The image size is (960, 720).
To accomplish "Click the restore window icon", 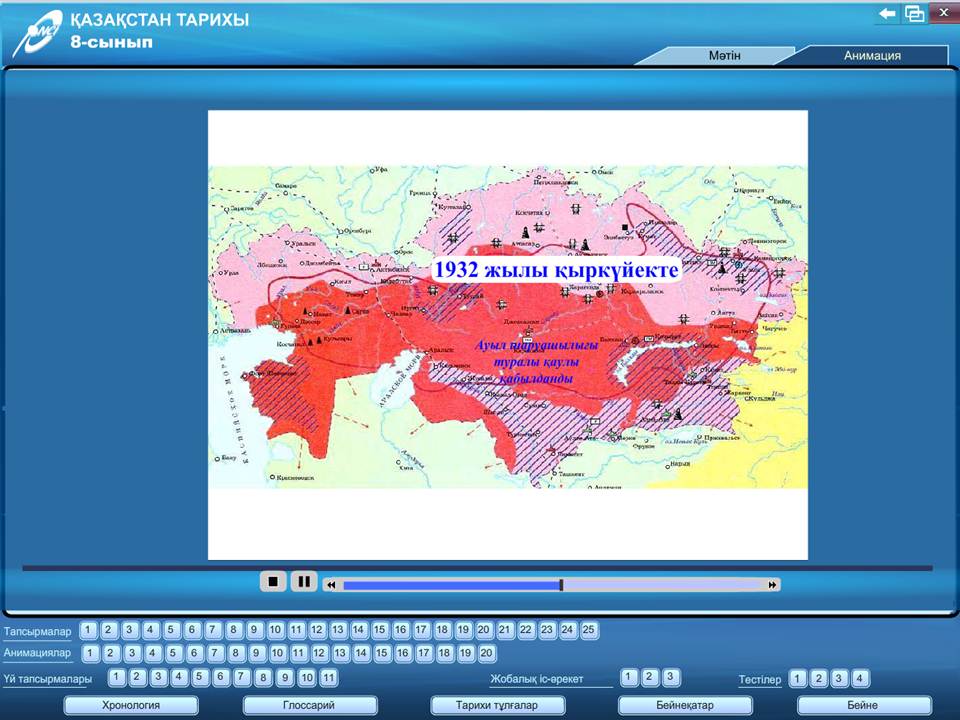I will coord(914,13).
